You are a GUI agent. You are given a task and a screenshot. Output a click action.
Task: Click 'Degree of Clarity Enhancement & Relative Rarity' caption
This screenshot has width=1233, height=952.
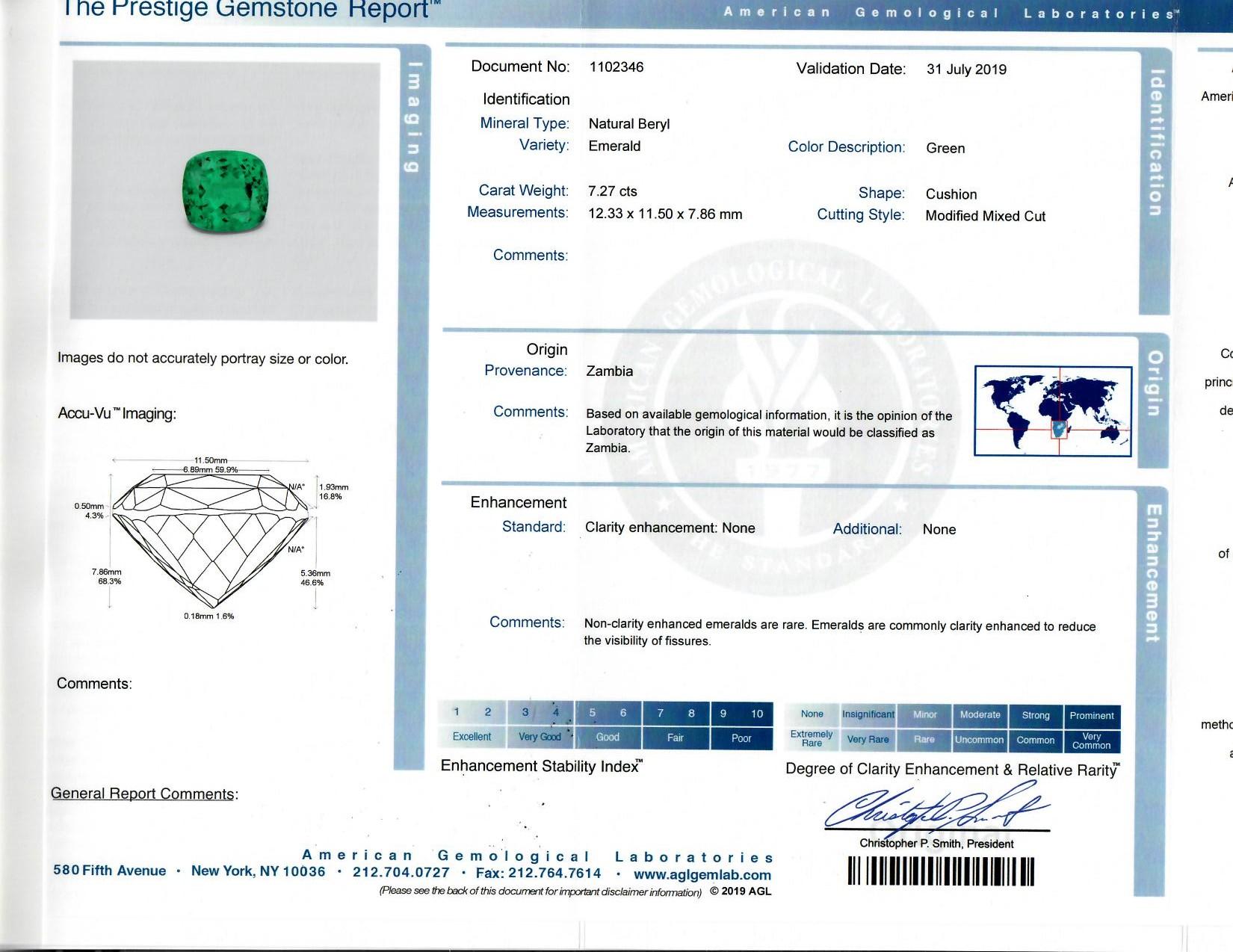(x=952, y=770)
